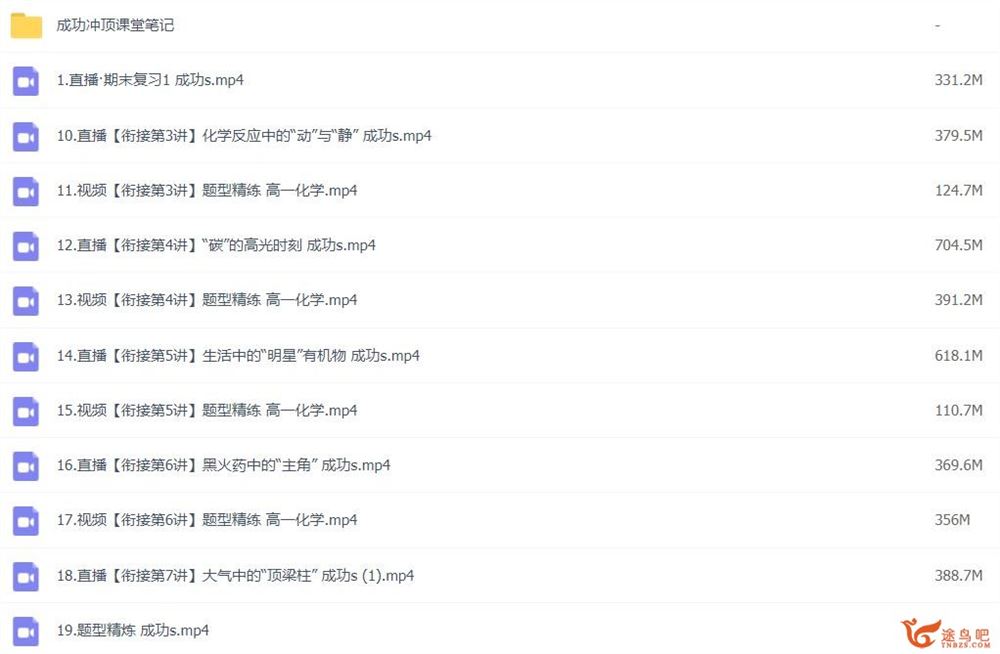Click video icon beside 11.视频 衔接第3讲
1000x654 pixels.
coord(26,191)
